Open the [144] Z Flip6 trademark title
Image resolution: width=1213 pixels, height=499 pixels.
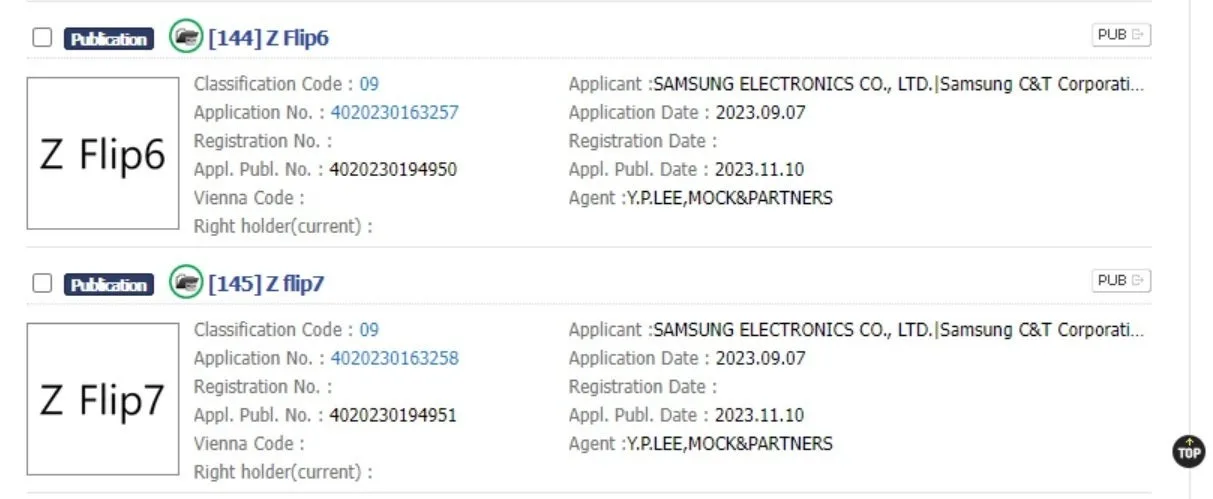268,38
